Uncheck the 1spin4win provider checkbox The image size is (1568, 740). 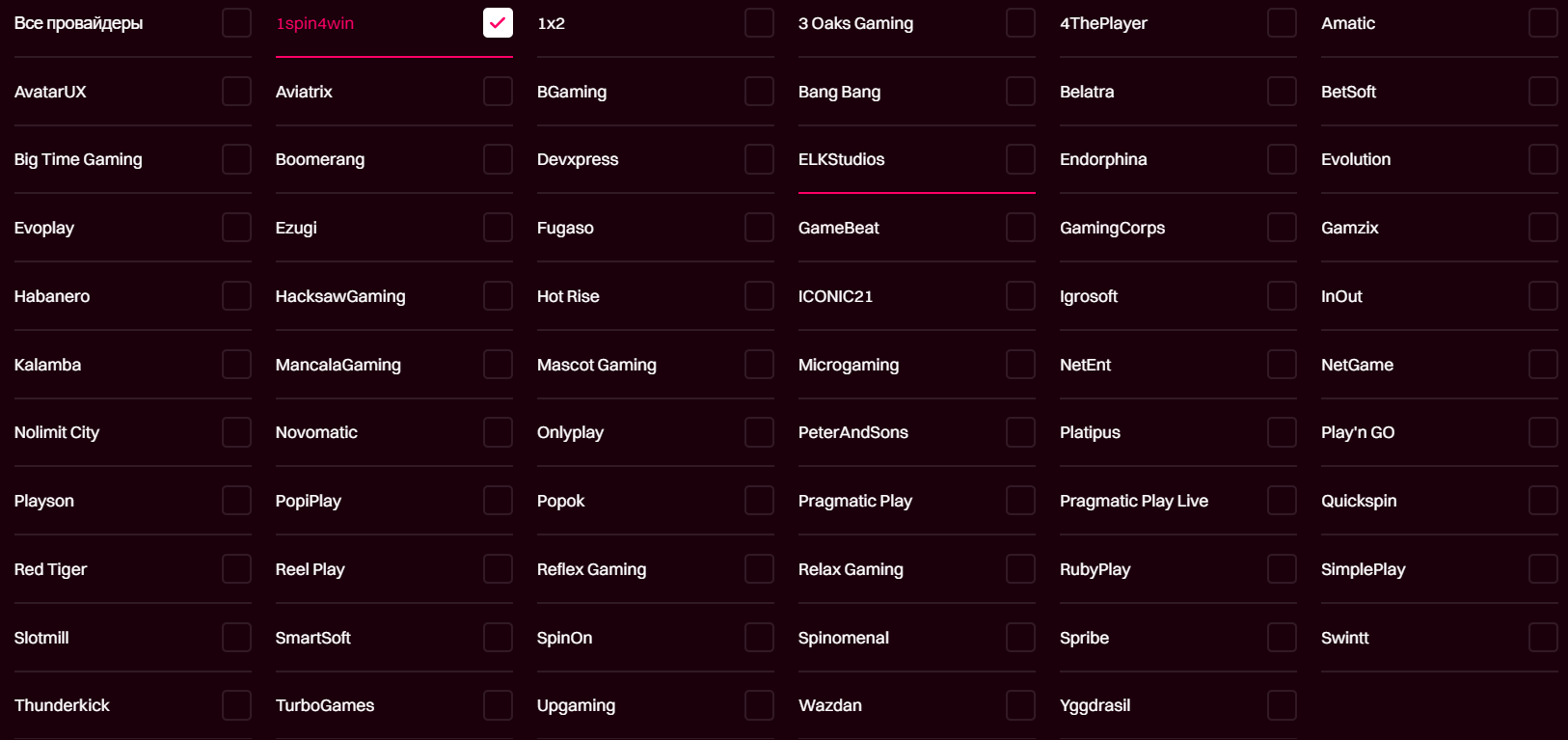tap(498, 23)
